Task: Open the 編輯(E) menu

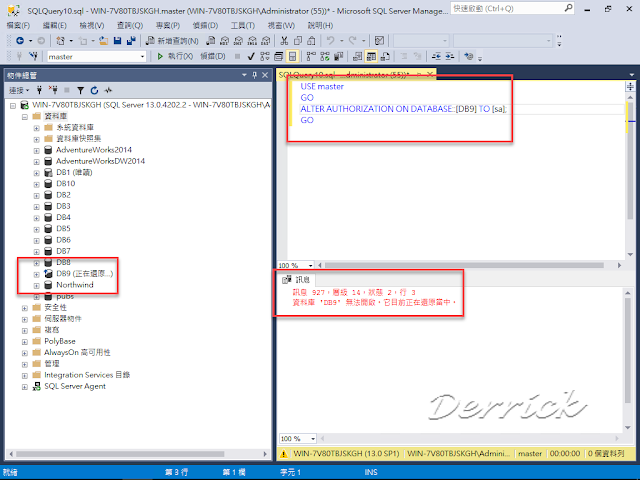Action: point(55,25)
